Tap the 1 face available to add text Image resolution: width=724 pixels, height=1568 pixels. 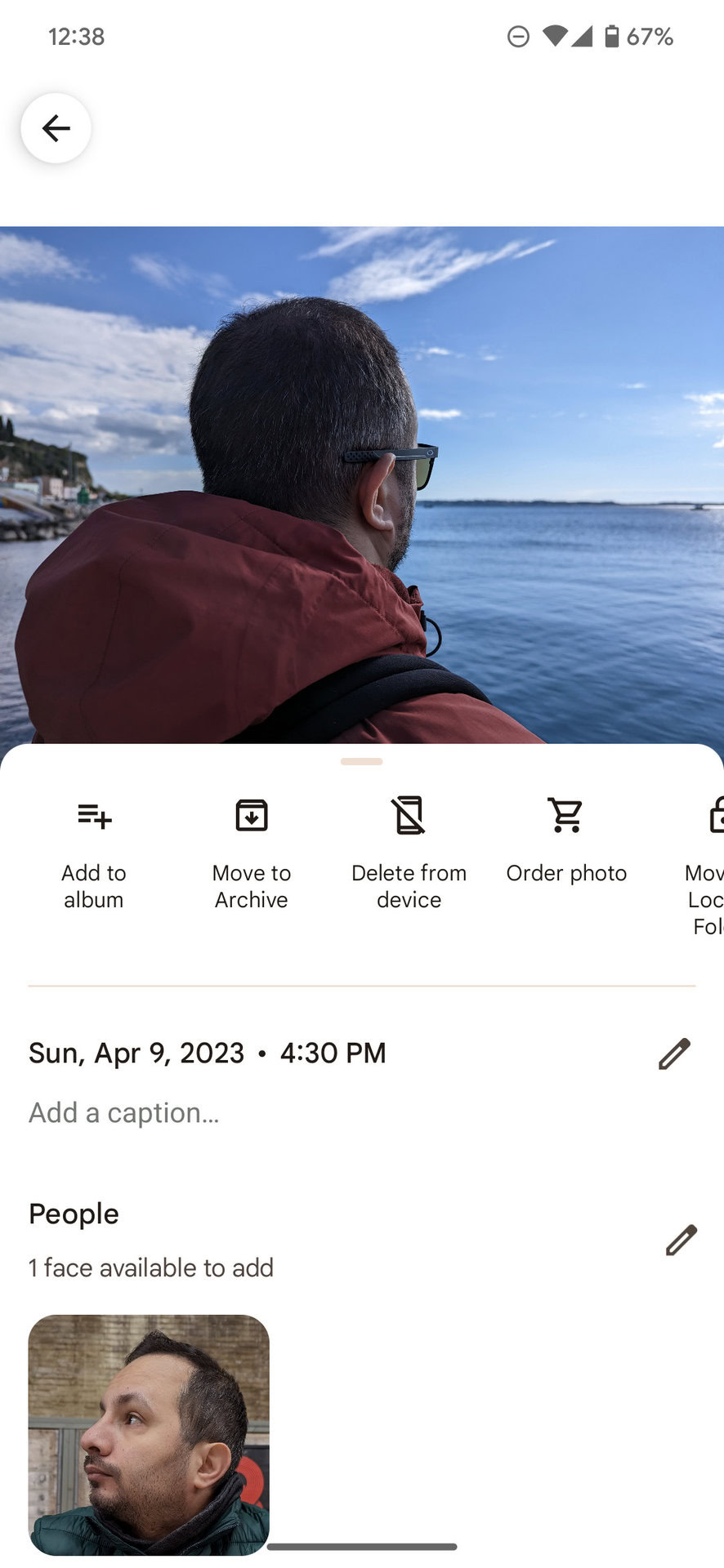(151, 1267)
